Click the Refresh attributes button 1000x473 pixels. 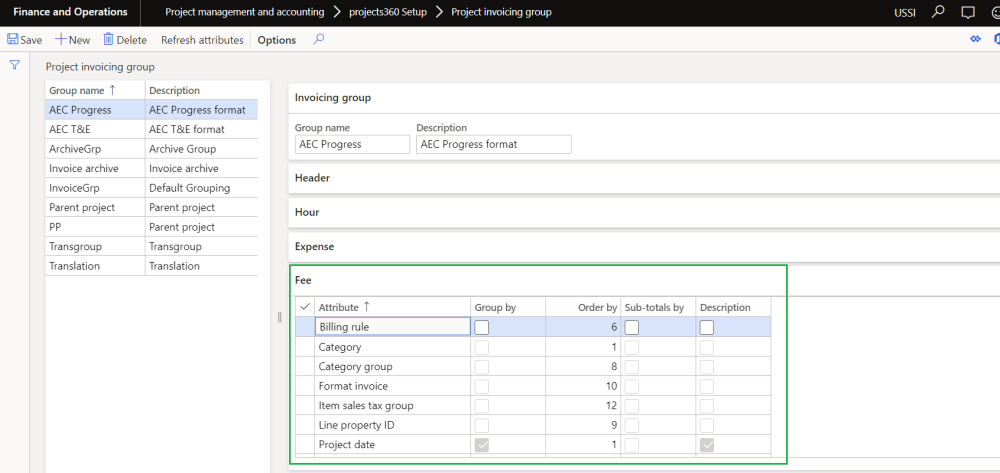click(x=202, y=40)
